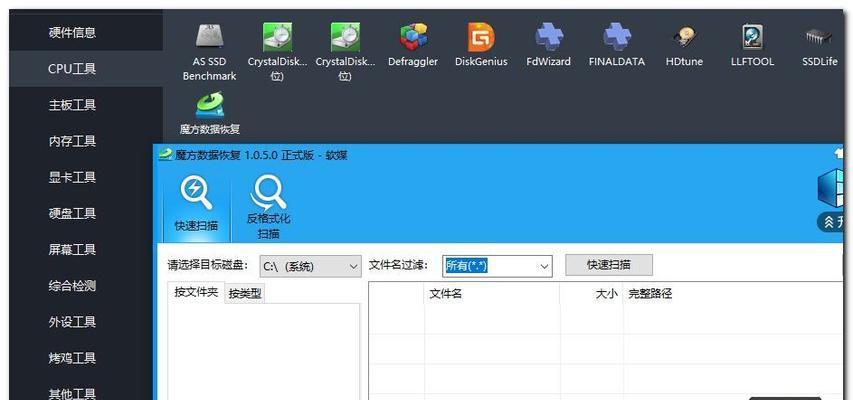
Task: Open 硬件信息 in the sidebar
Action: (72, 33)
